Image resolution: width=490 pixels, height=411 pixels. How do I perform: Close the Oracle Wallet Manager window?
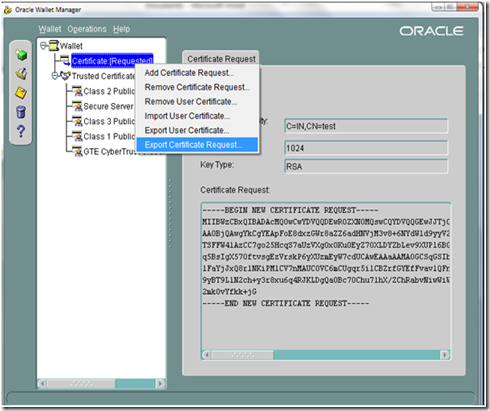coord(467,7)
